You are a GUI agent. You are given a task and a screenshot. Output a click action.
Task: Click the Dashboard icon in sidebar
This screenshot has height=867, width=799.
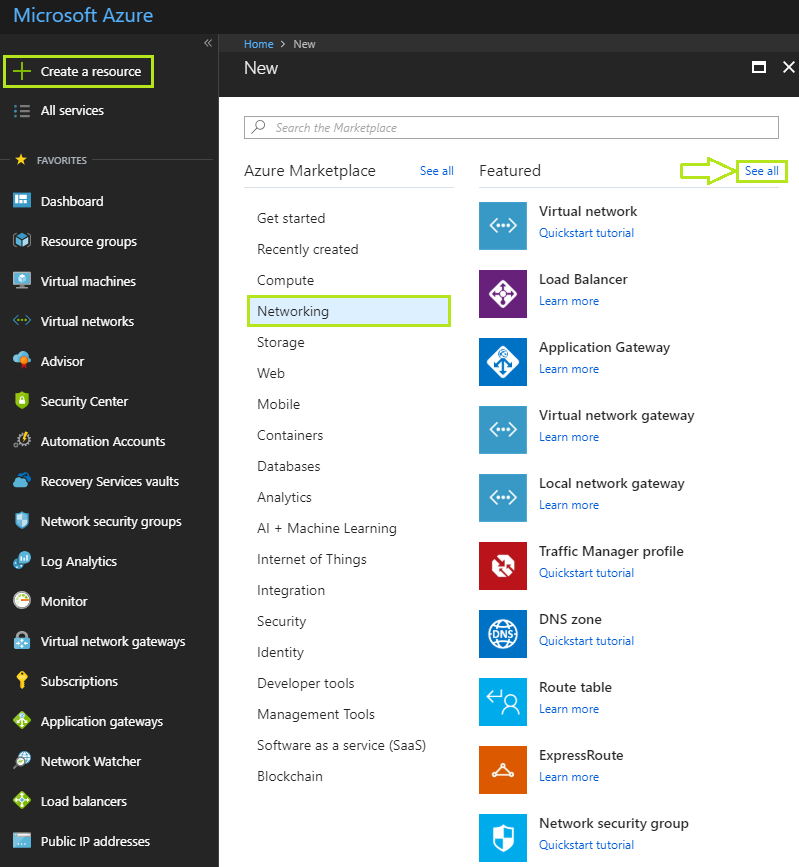22,200
